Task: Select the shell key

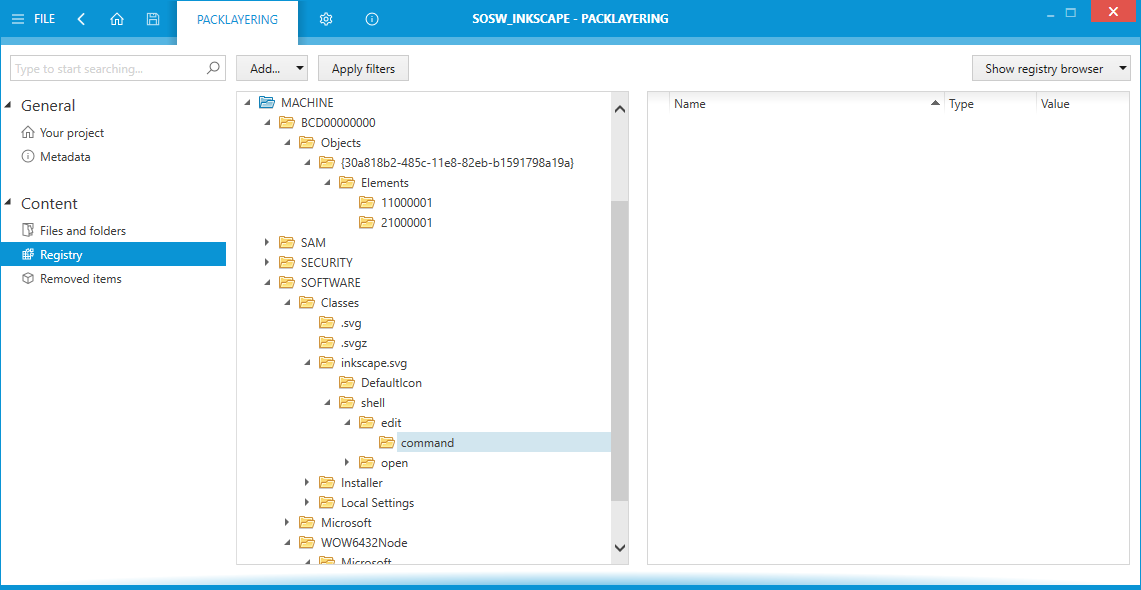Action: coord(373,402)
